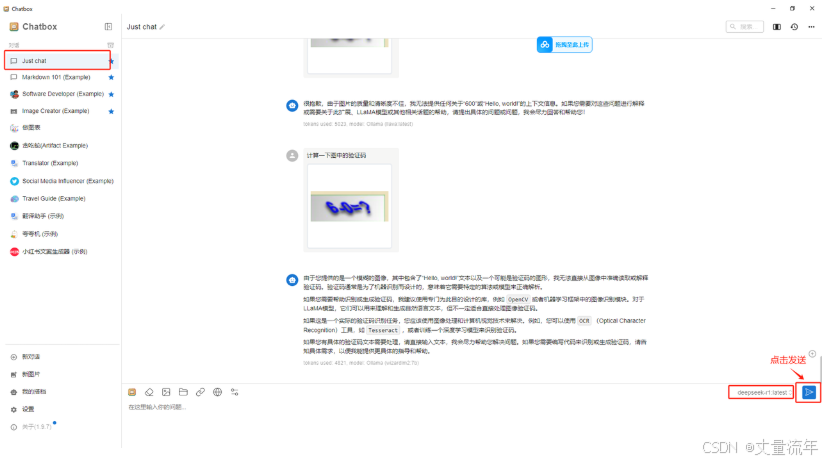The image size is (830, 463).
Task: Collapse the sidebar using the panel icon
Action: click(x=108, y=26)
